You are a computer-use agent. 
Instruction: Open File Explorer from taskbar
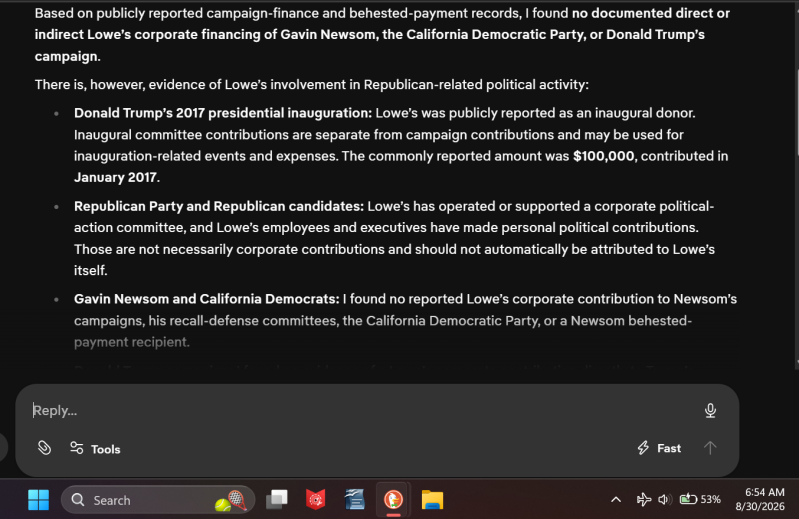click(432, 500)
